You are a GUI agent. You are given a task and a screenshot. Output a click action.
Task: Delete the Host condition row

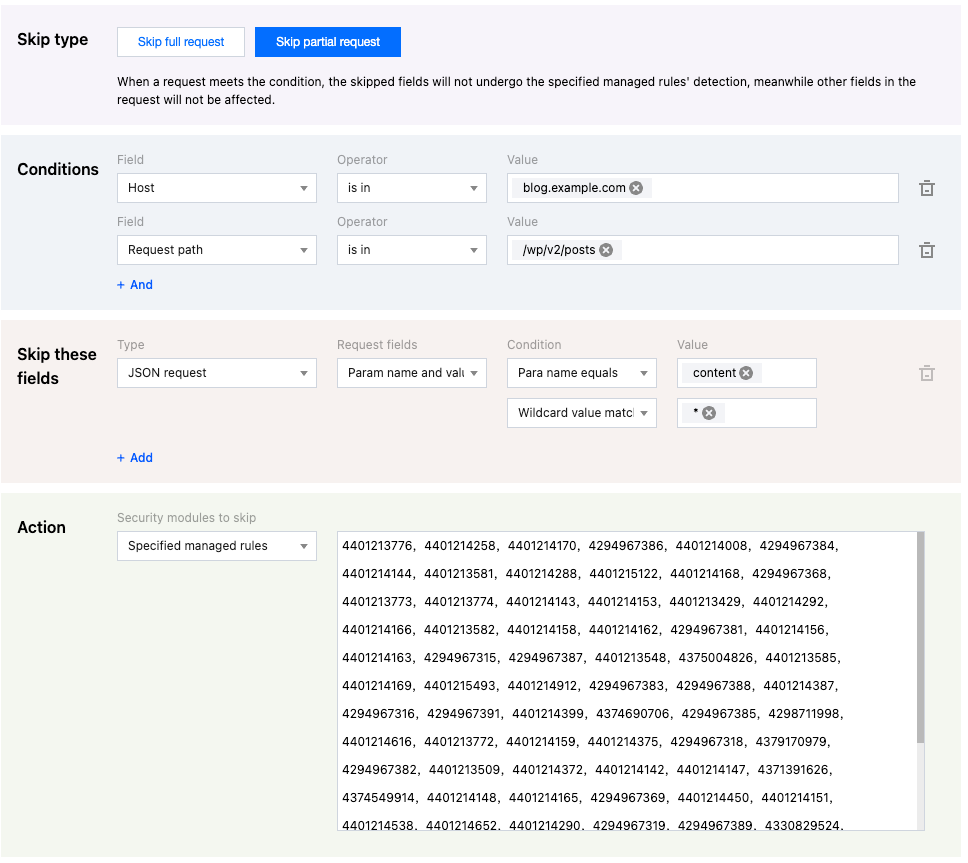(x=926, y=188)
